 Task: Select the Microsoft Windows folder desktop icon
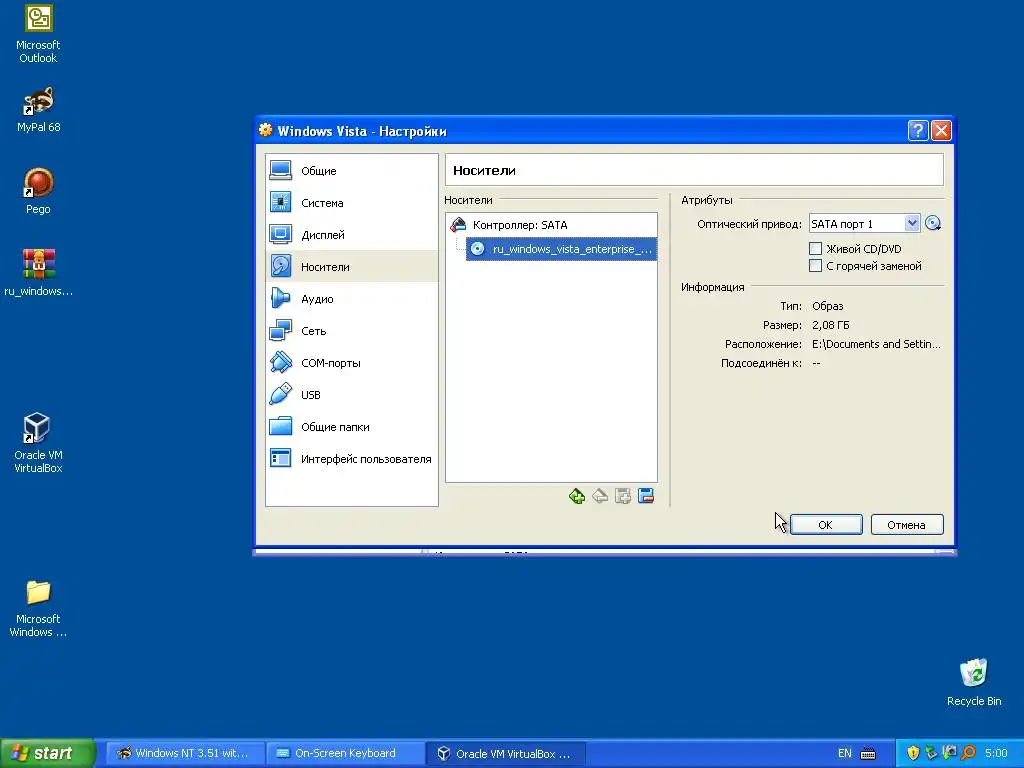(x=38, y=609)
